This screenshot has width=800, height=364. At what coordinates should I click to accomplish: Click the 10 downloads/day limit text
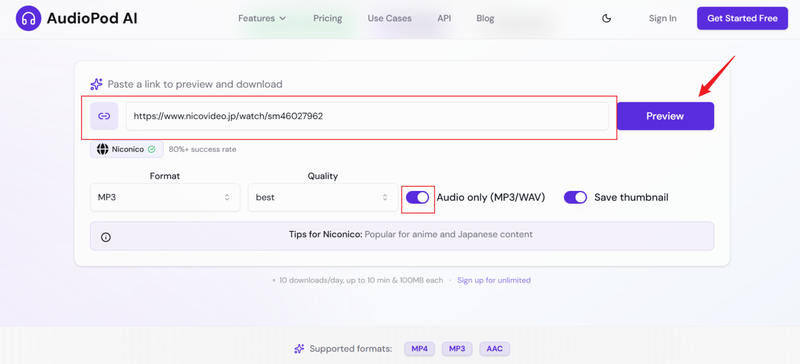(x=361, y=280)
